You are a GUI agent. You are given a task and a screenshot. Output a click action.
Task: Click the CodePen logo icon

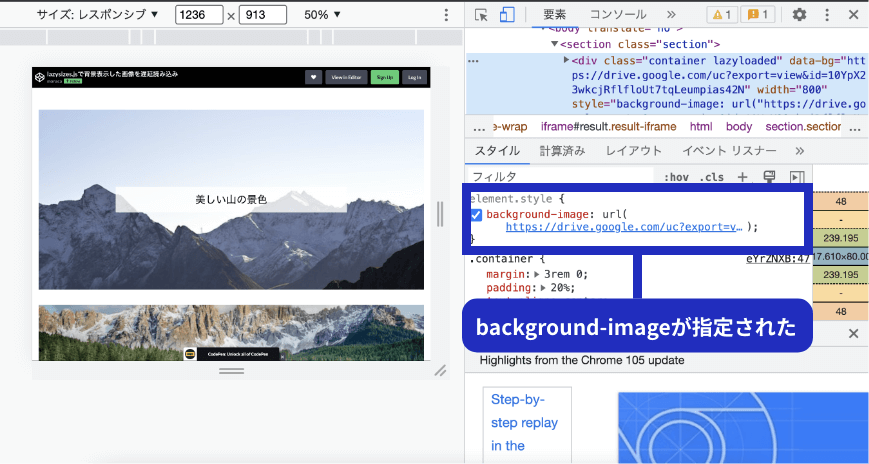click(x=39, y=78)
